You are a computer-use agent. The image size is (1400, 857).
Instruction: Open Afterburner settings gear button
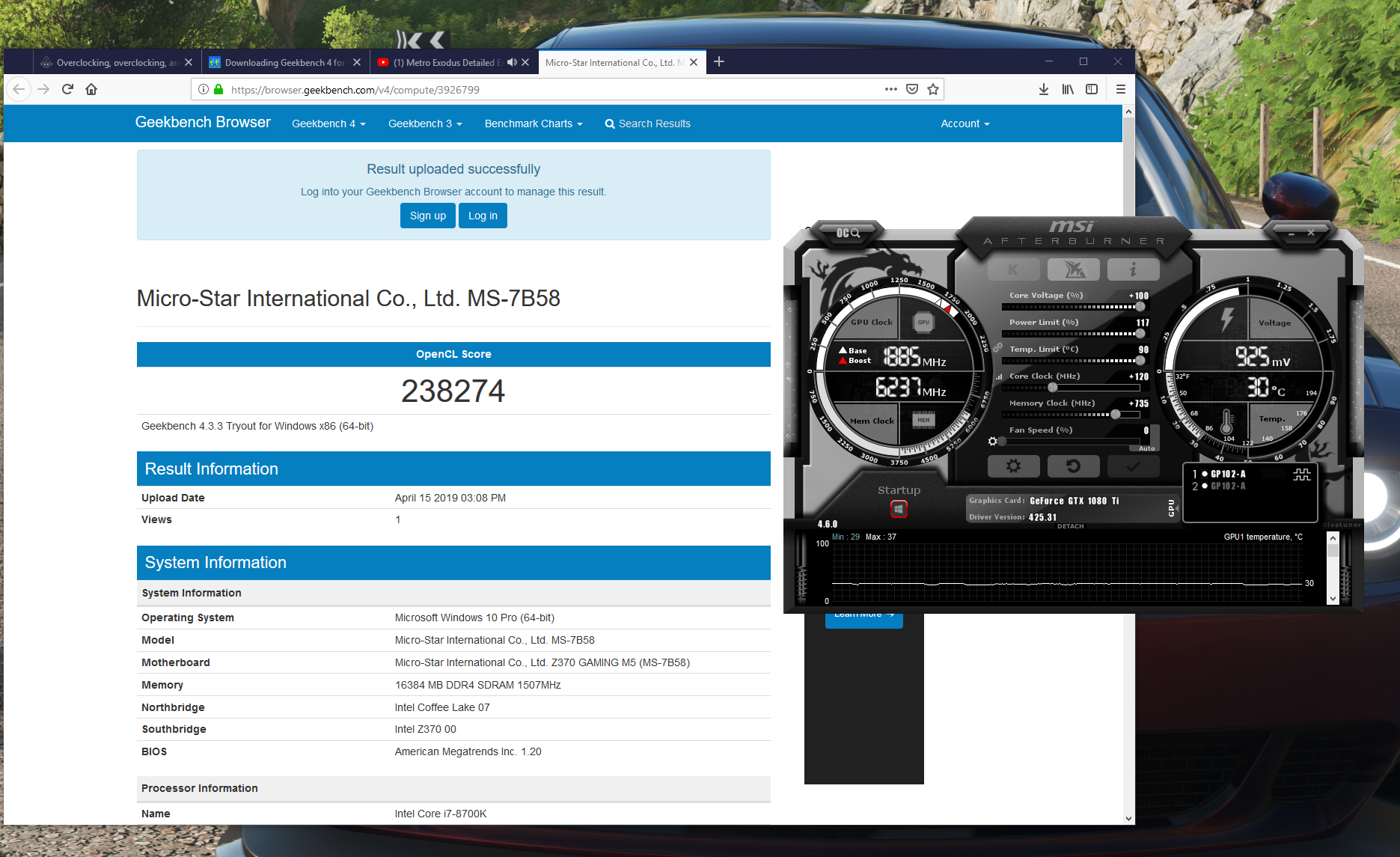[x=1013, y=466]
